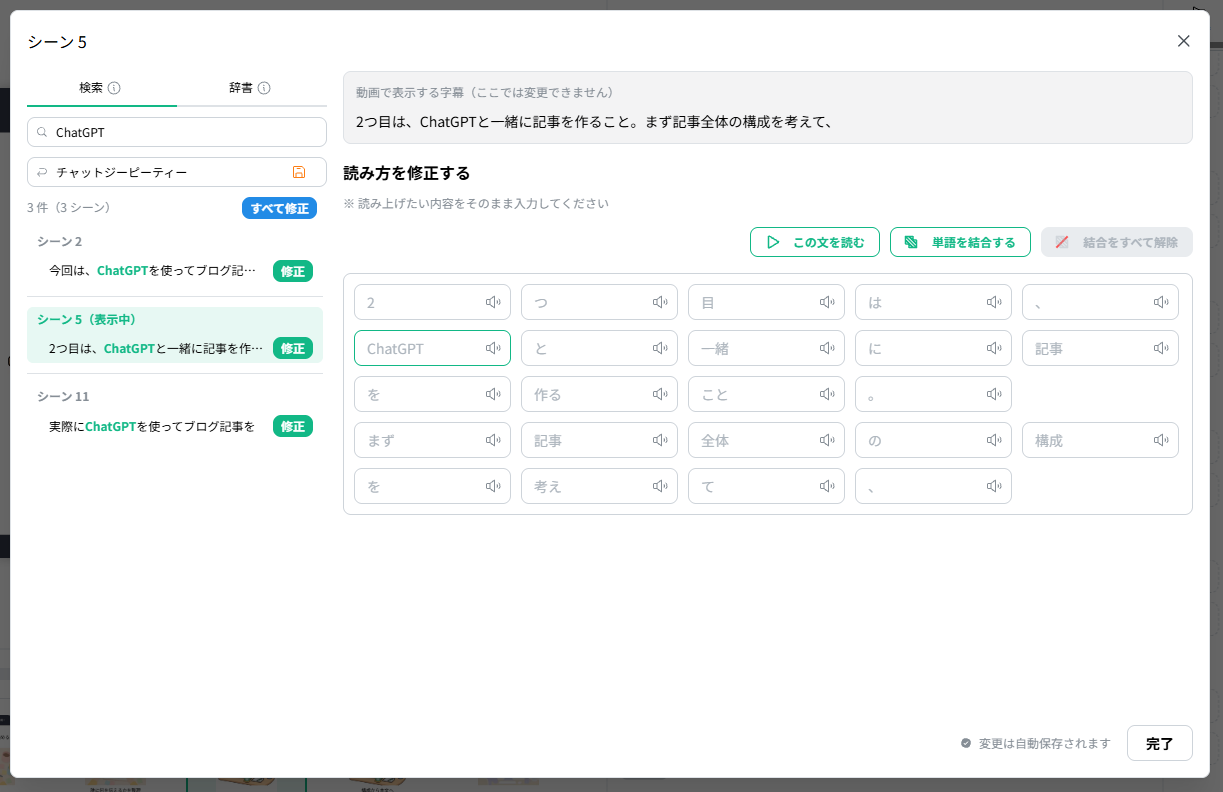Click the info icon next to 辞書
This screenshot has height=792, width=1223.
point(264,88)
